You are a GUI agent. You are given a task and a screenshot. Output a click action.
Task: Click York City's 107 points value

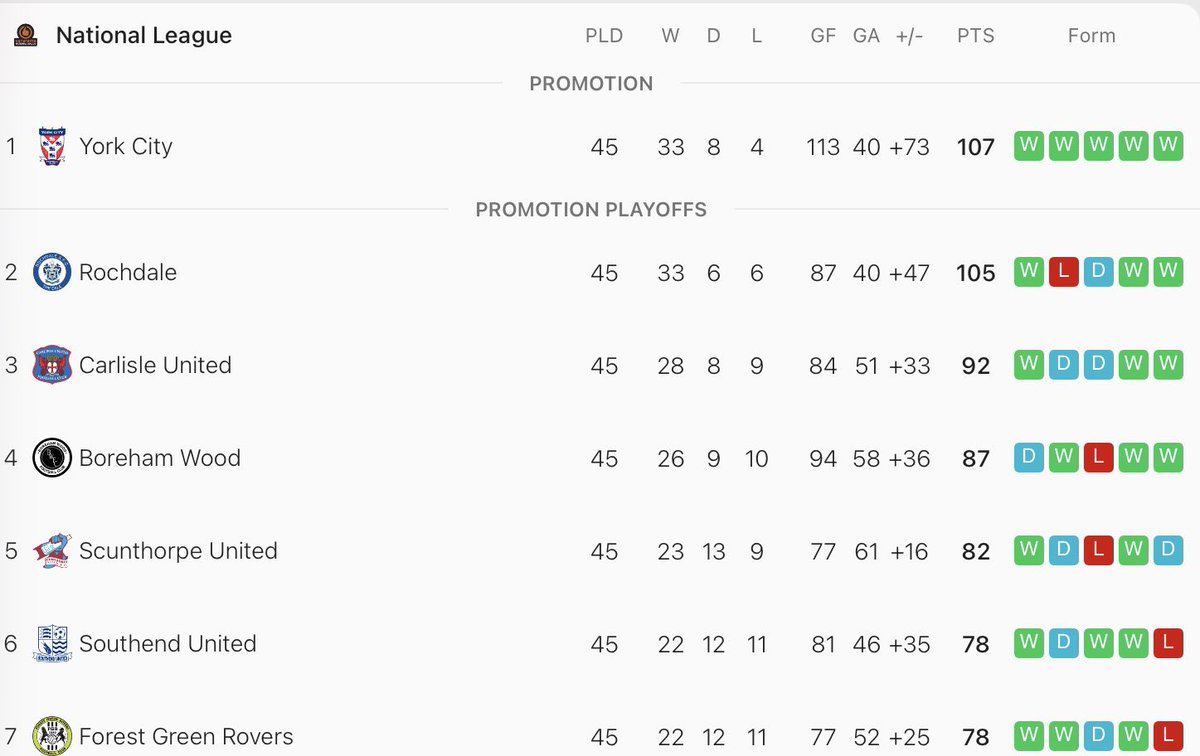pyautogui.click(x=976, y=147)
